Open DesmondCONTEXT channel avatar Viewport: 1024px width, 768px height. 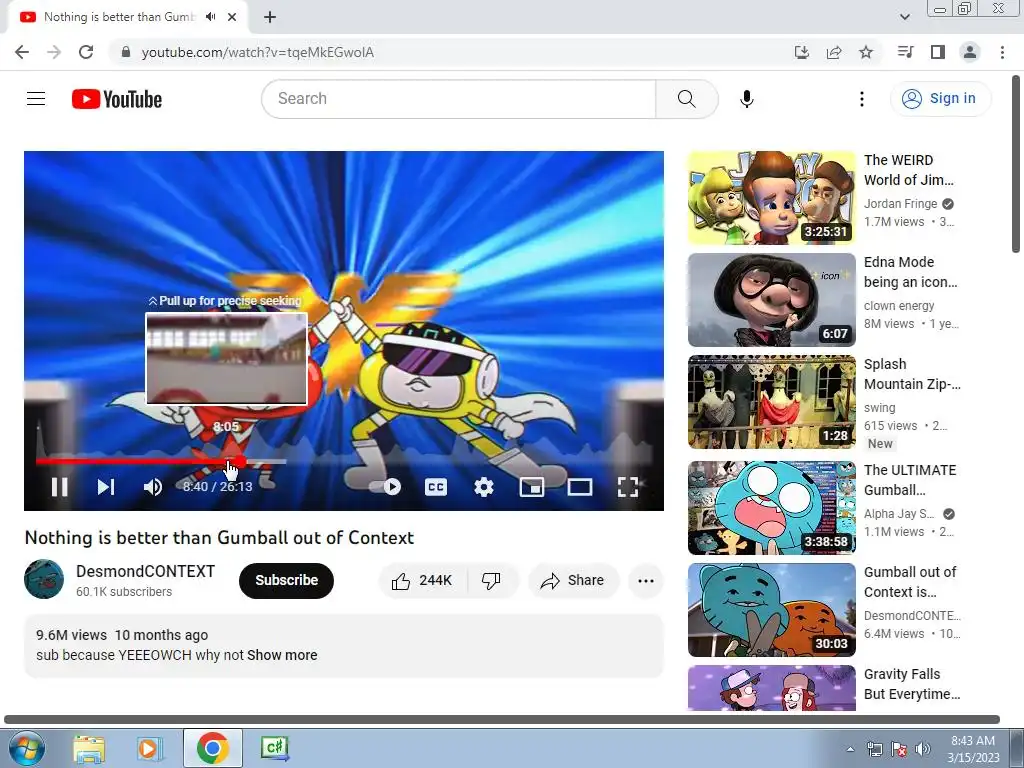point(44,579)
